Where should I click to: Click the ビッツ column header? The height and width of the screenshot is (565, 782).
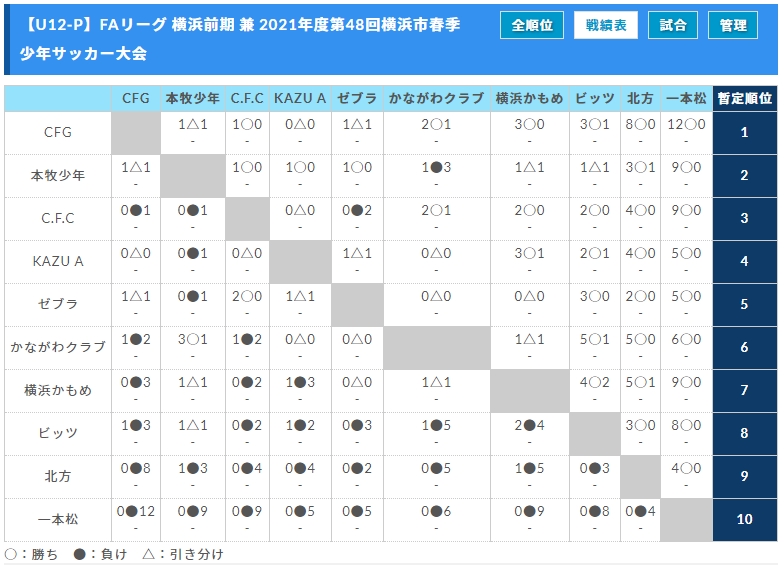(x=594, y=99)
